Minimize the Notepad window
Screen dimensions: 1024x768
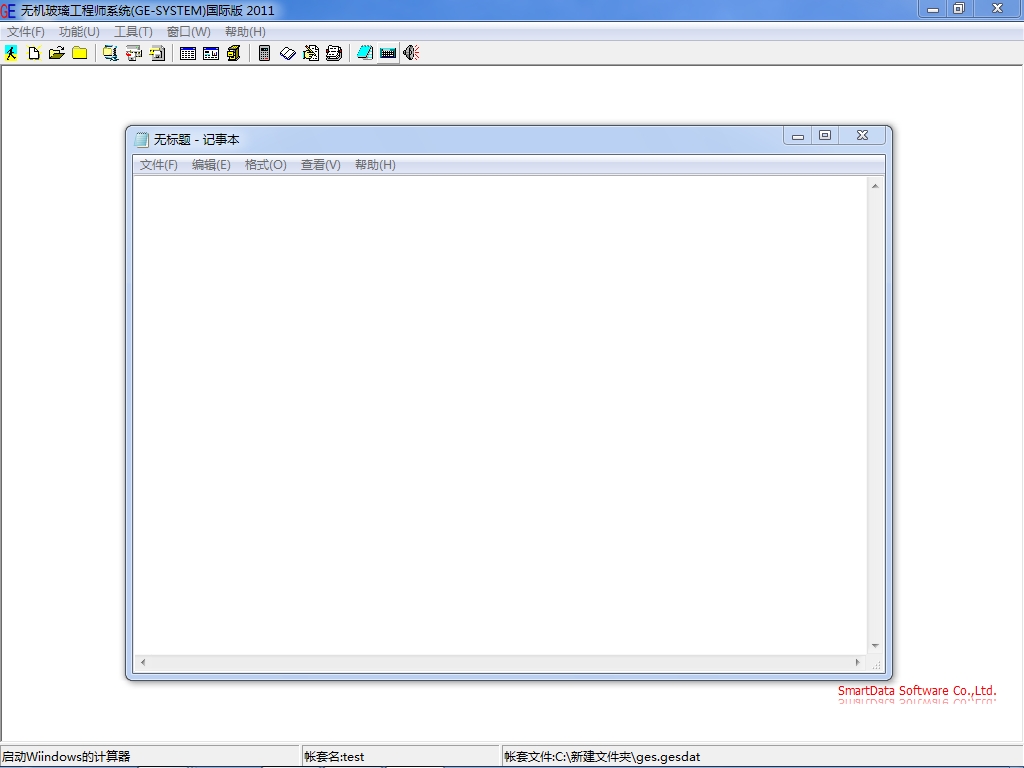point(797,136)
